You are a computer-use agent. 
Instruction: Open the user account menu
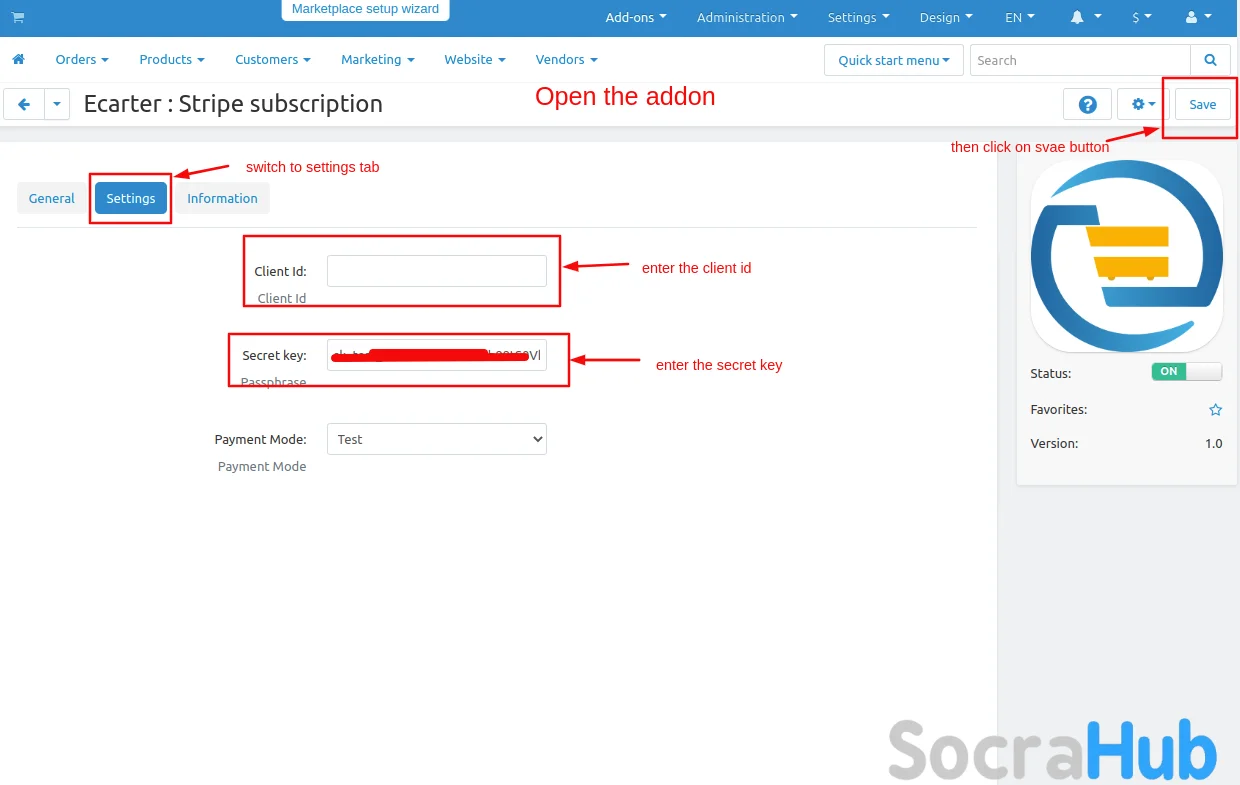[1196, 17]
